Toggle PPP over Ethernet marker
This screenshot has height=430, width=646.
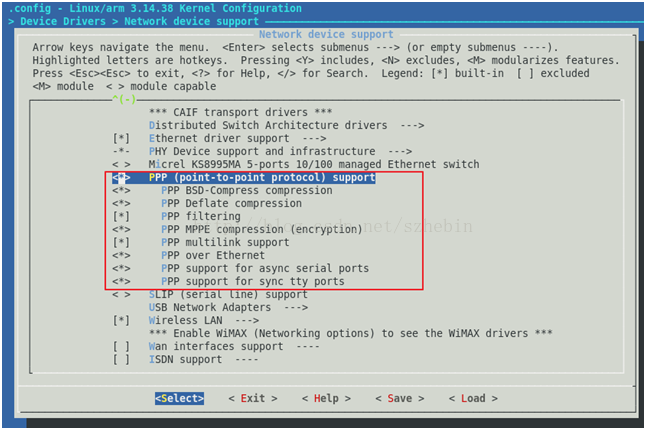tap(121, 255)
